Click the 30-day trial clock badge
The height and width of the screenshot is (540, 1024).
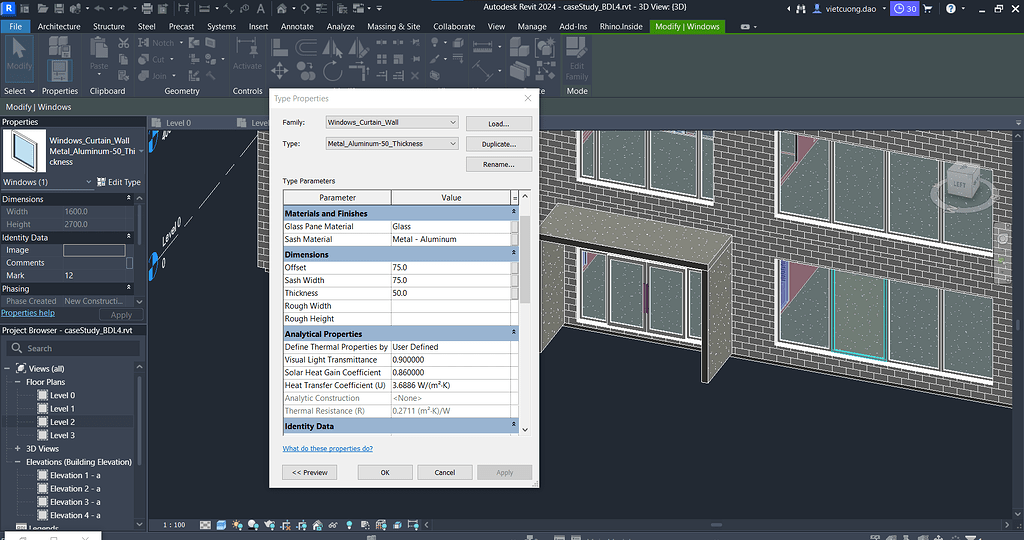coord(905,8)
